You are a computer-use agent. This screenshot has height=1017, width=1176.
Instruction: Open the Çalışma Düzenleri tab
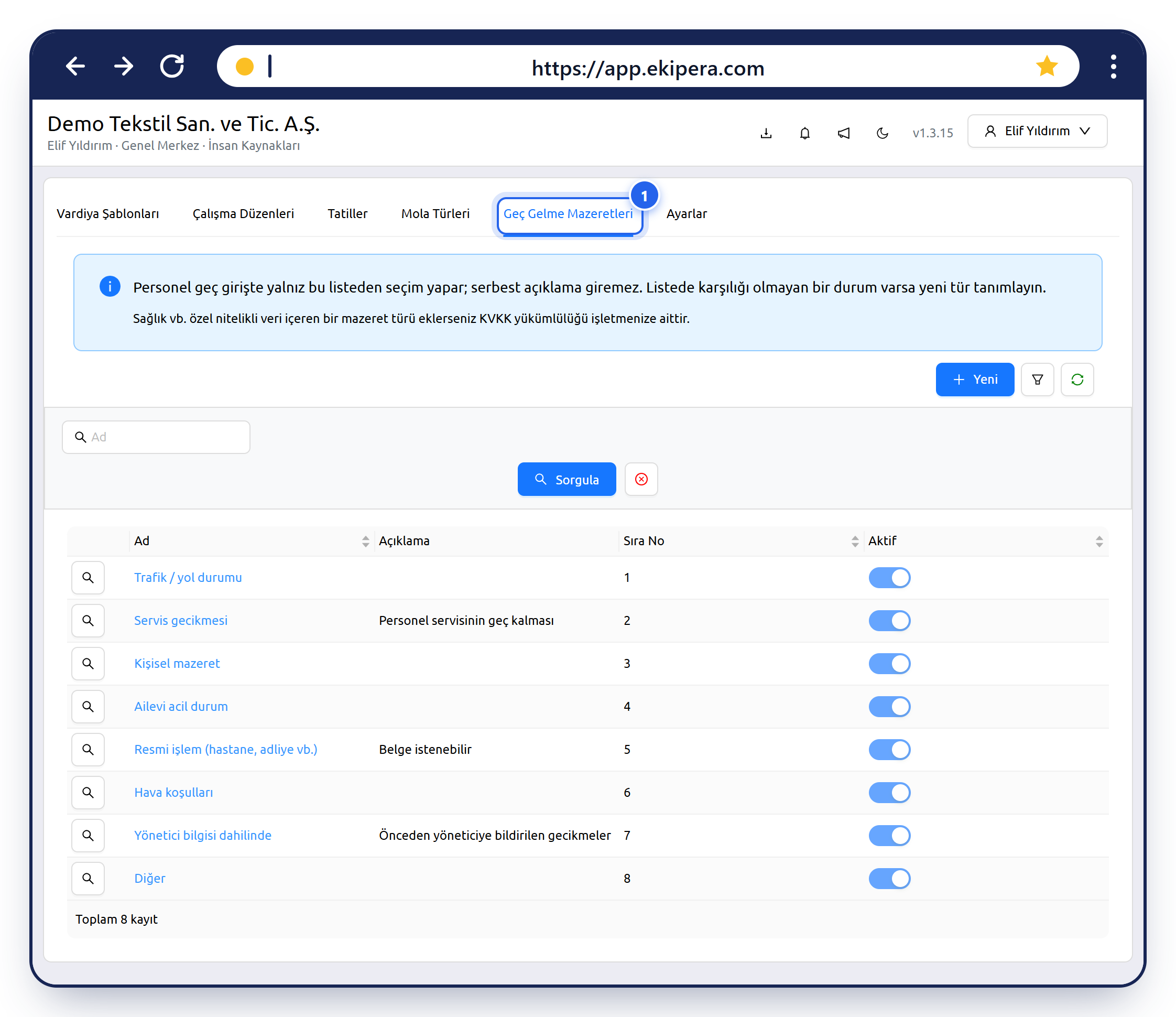pyautogui.click(x=243, y=213)
